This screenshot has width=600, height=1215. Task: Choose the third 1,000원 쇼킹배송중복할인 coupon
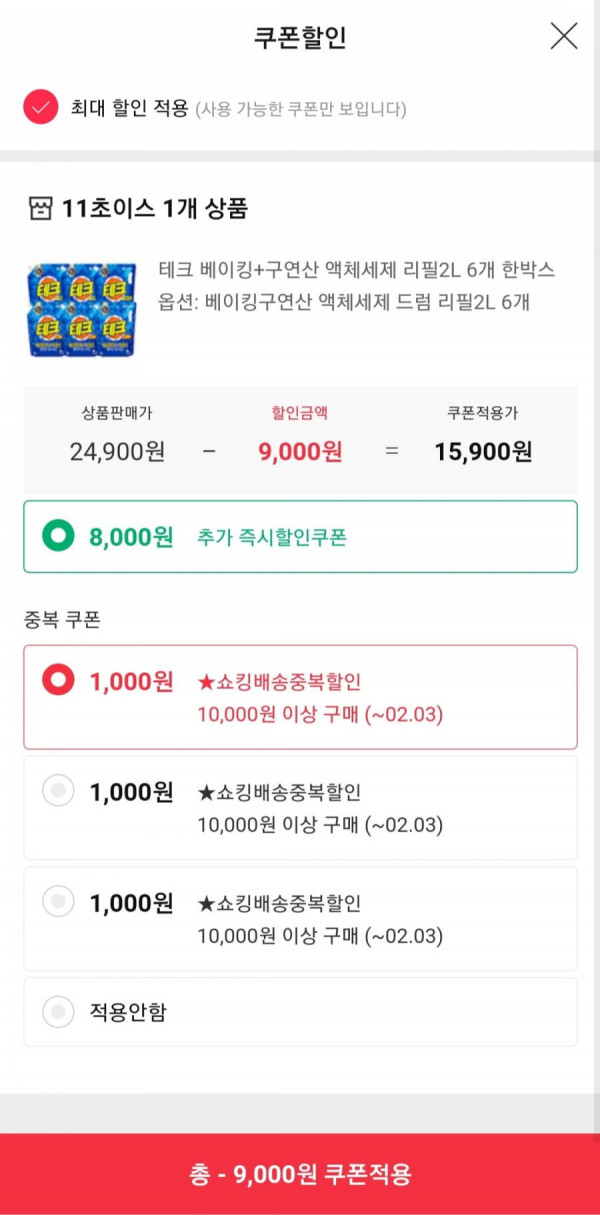[300, 918]
